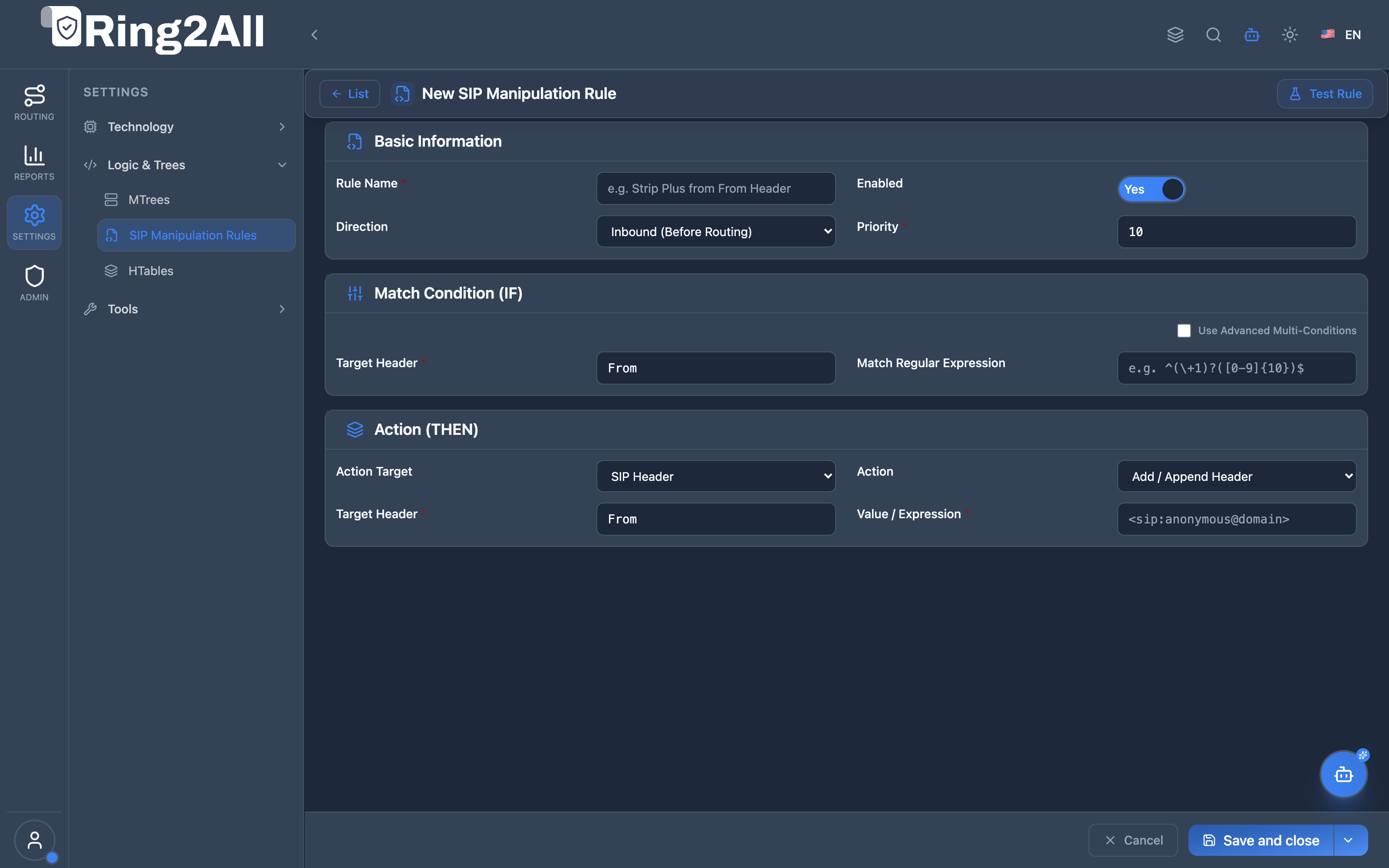Expand the Technology settings group
The width and height of the screenshot is (1389, 868).
(185, 126)
